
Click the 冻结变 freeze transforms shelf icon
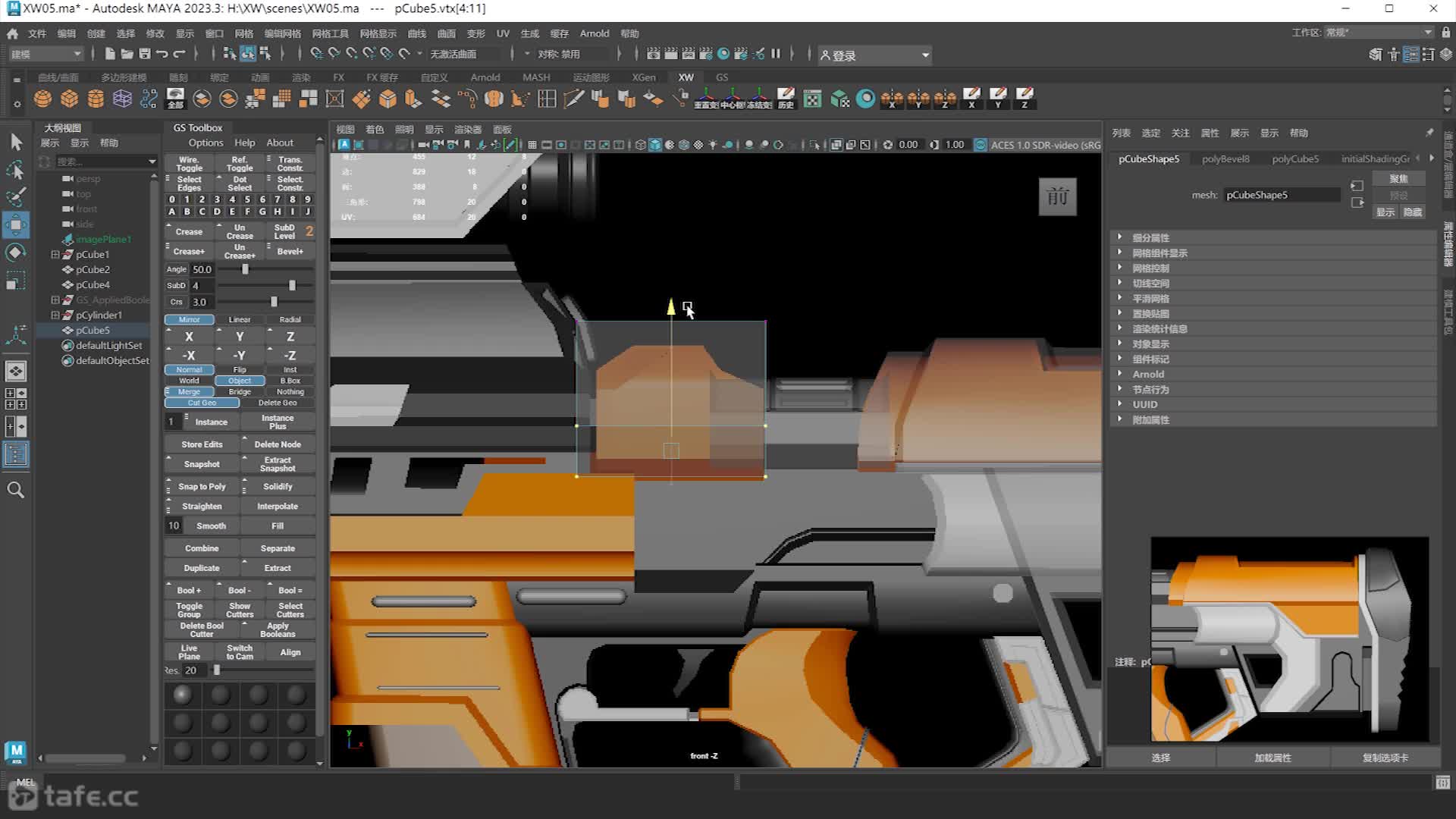tap(759, 99)
